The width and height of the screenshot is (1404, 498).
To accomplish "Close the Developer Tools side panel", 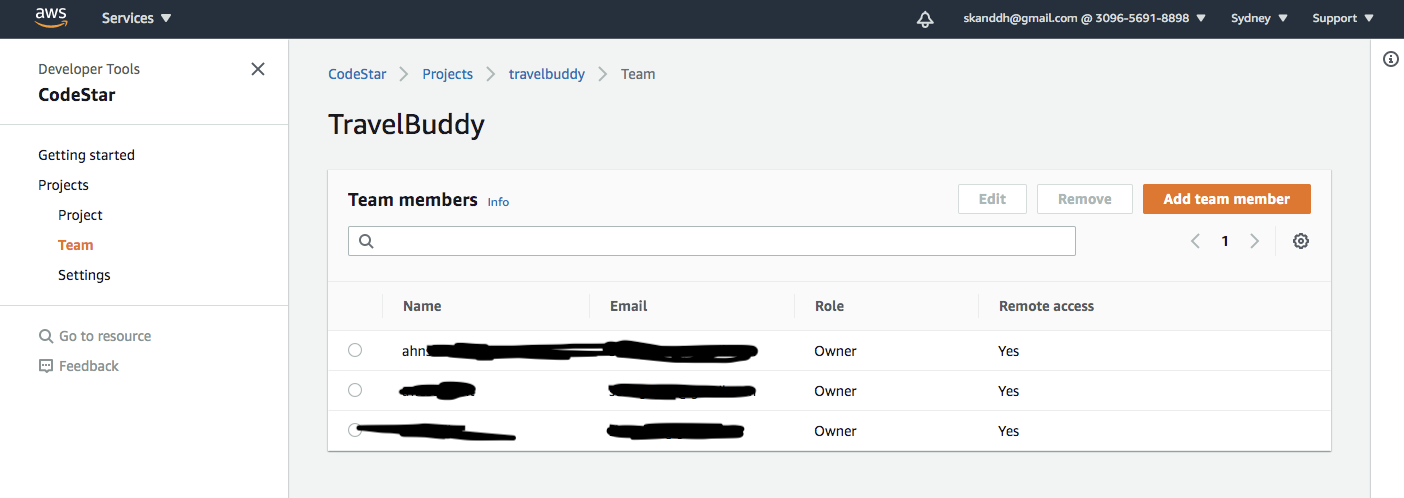I will (x=258, y=69).
